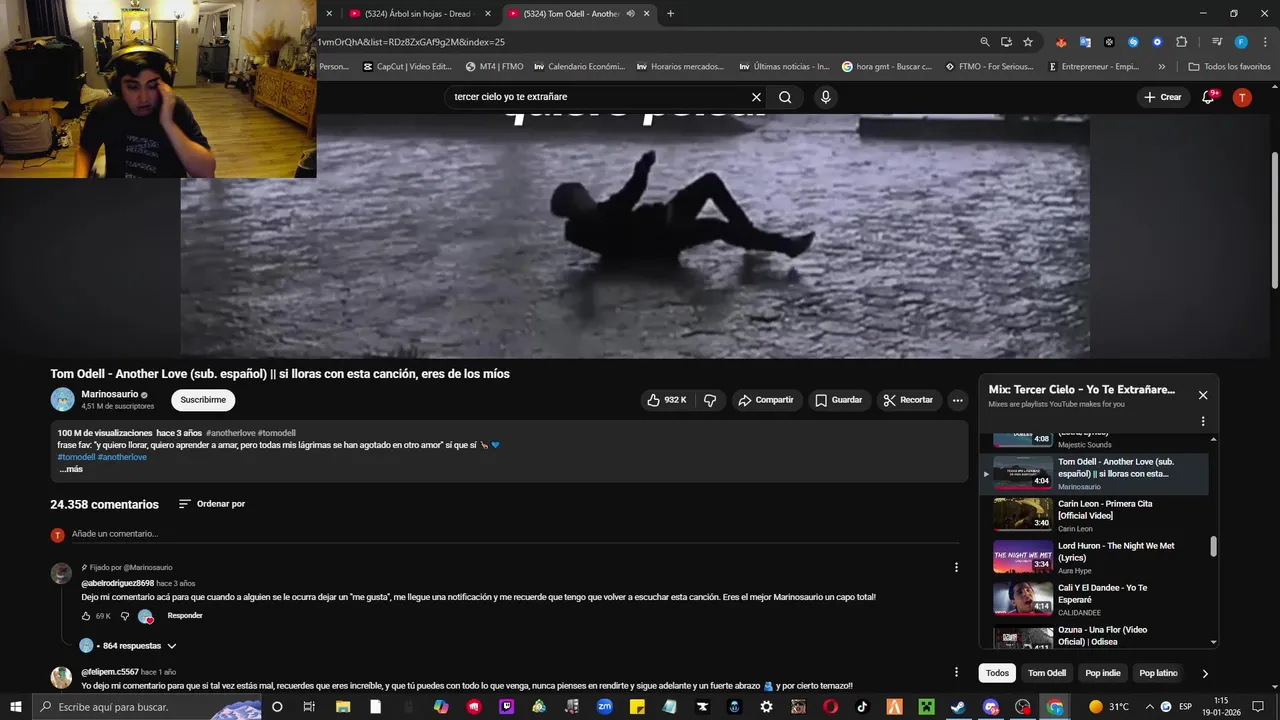Select the Todos chip

997,673
